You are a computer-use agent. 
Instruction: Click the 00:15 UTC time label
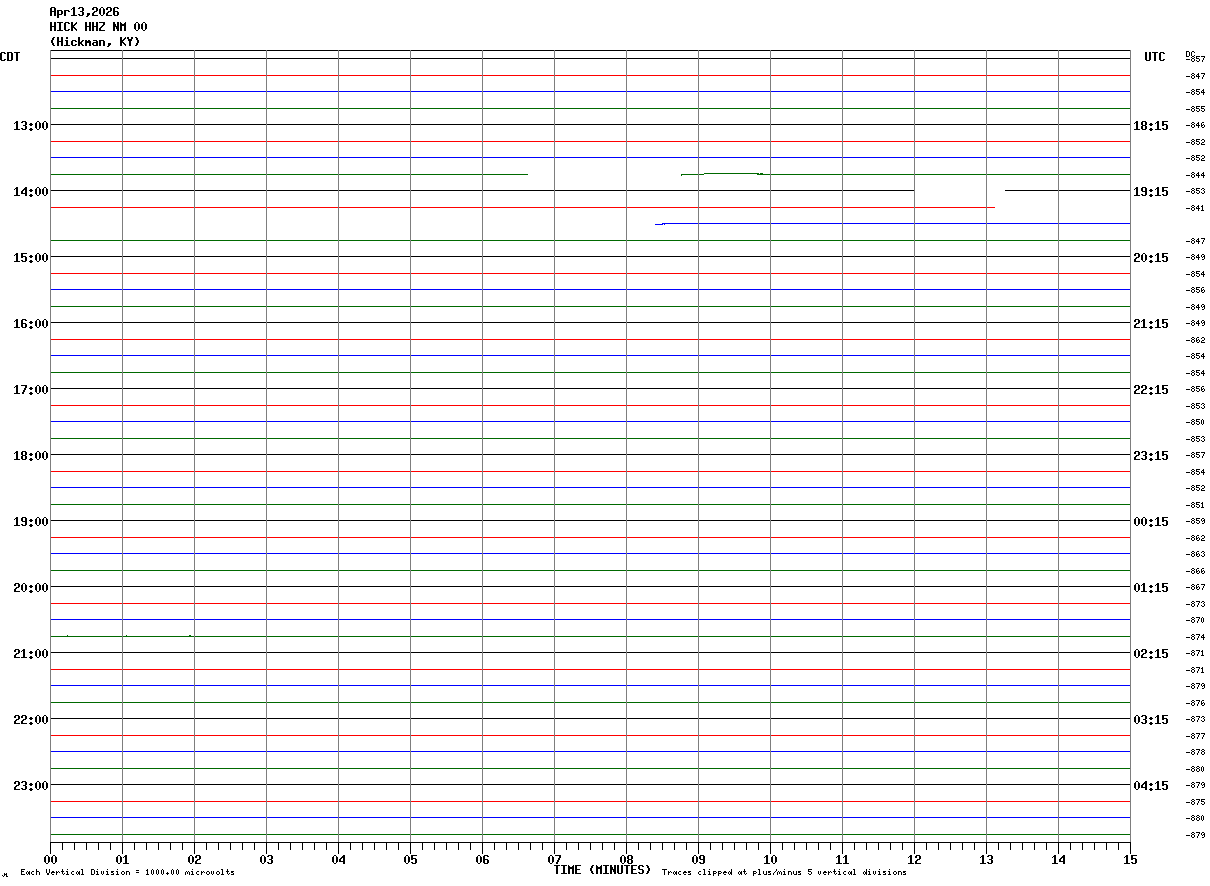point(1151,521)
